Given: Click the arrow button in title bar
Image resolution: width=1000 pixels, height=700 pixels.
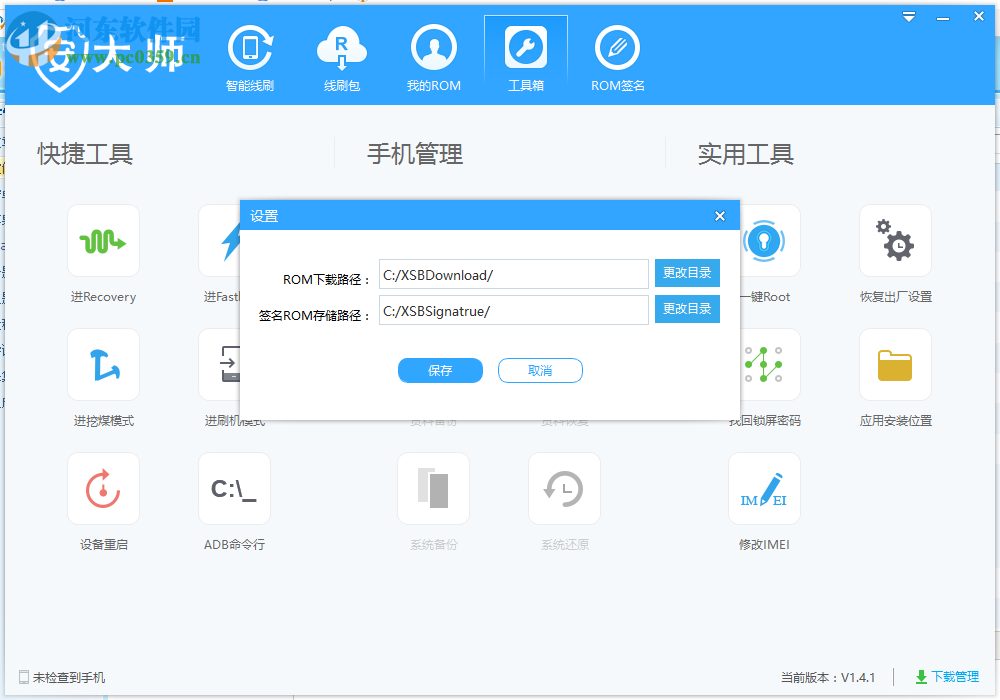Looking at the screenshot, I should pyautogui.click(x=908, y=16).
